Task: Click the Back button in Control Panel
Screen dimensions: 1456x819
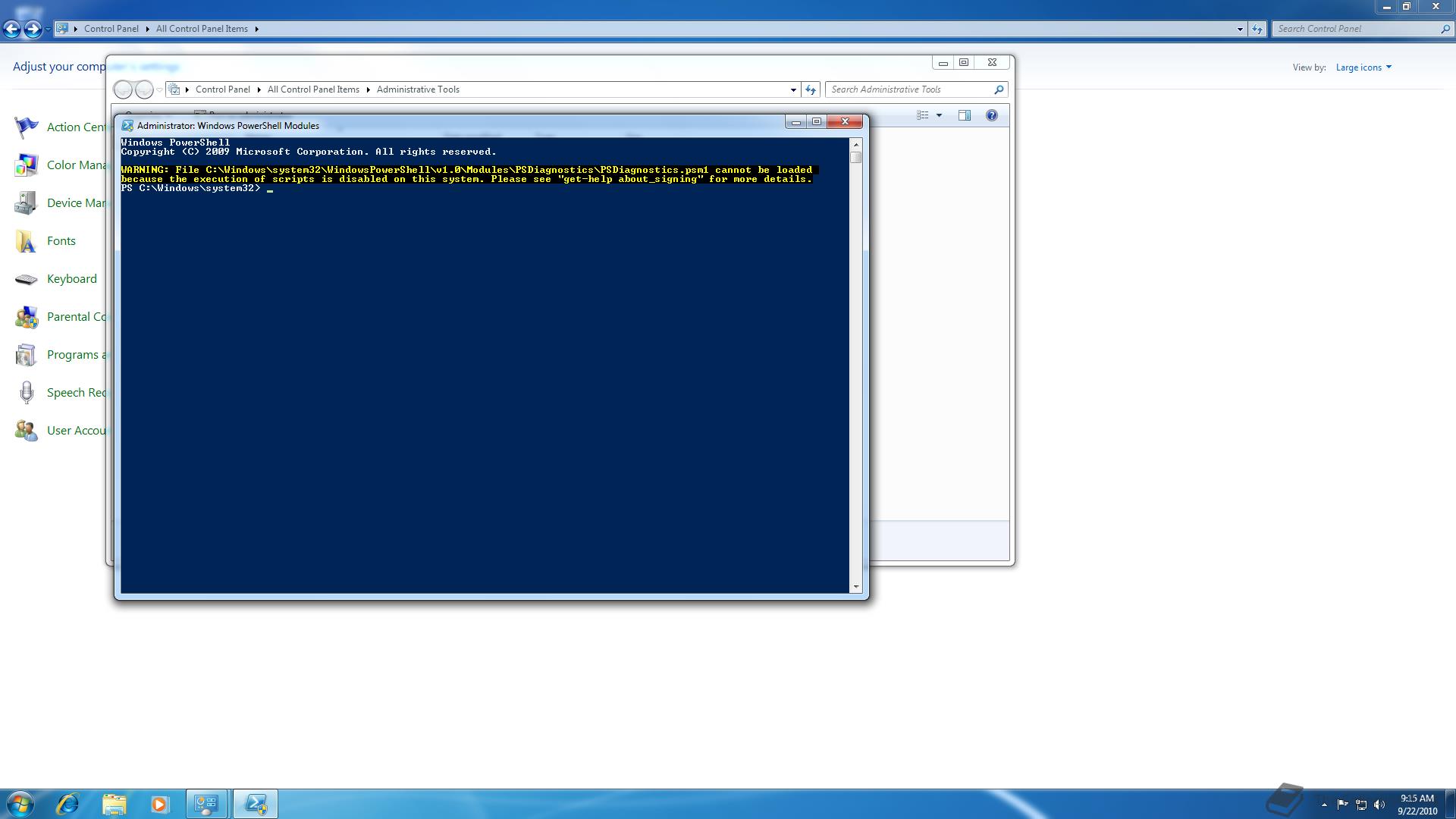Action: click(x=12, y=29)
